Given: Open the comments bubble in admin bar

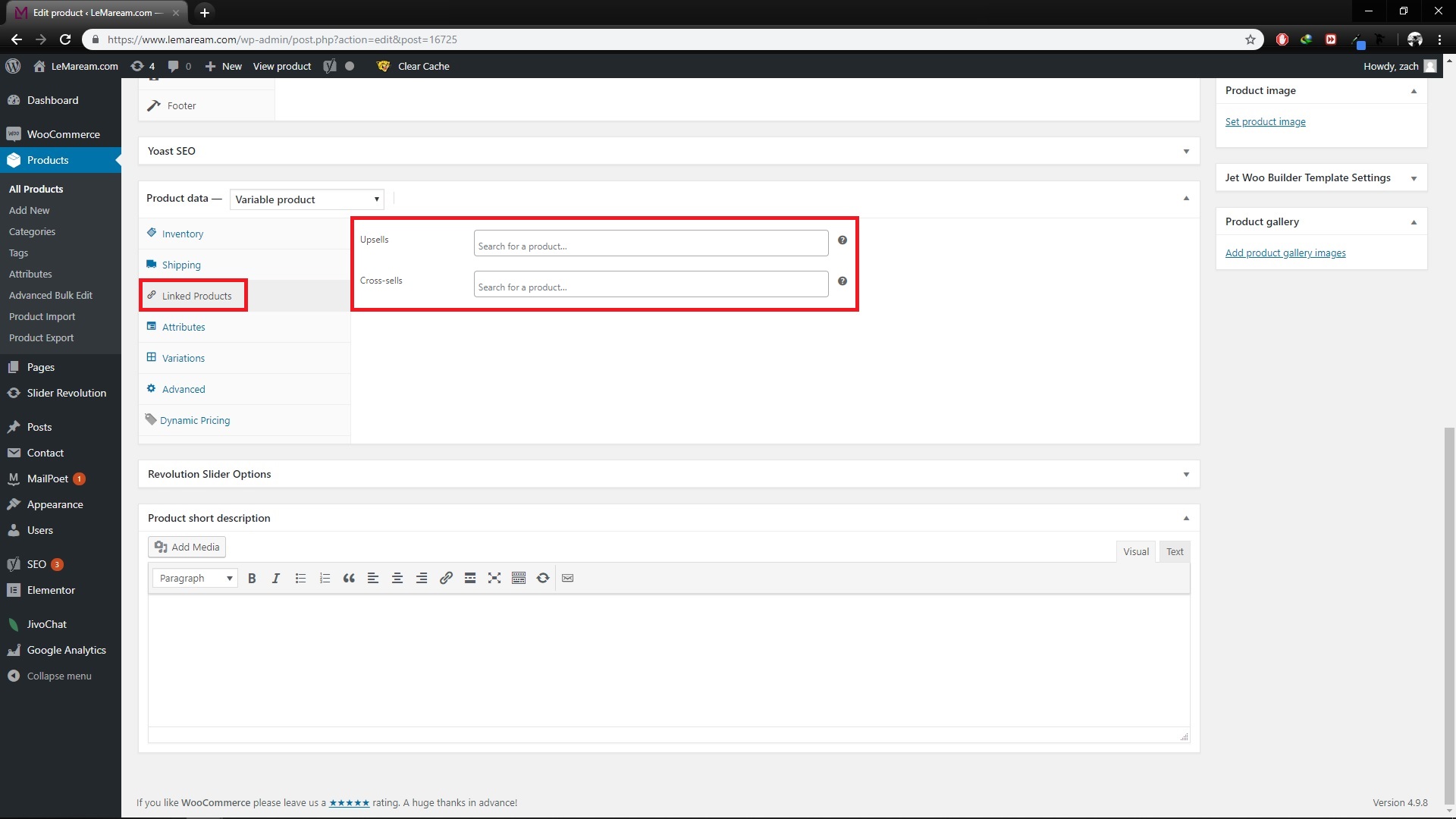Looking at the screenshot, I should pos(180,66).
